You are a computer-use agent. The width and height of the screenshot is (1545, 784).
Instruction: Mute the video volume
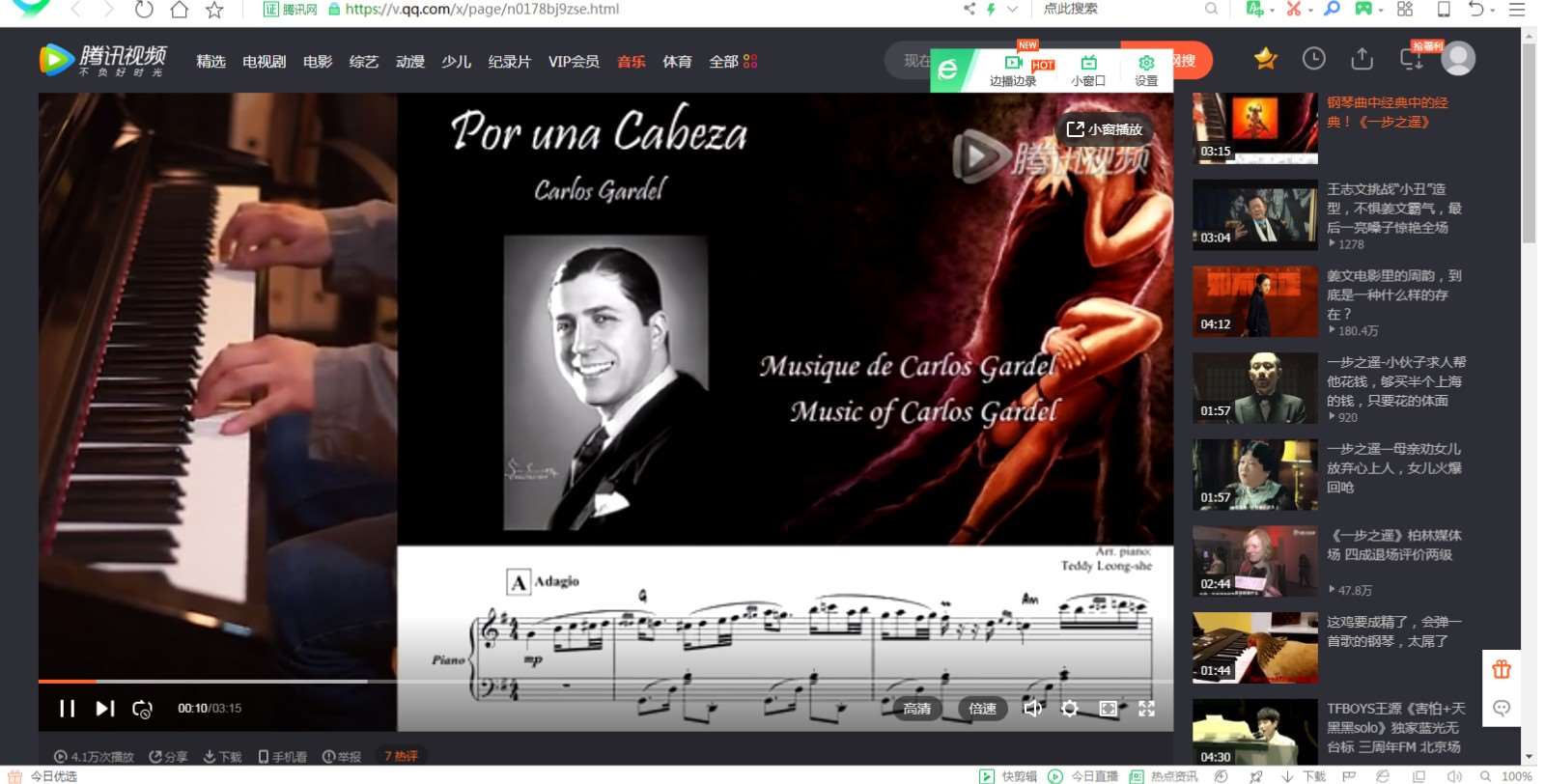tap(1032, 709)
